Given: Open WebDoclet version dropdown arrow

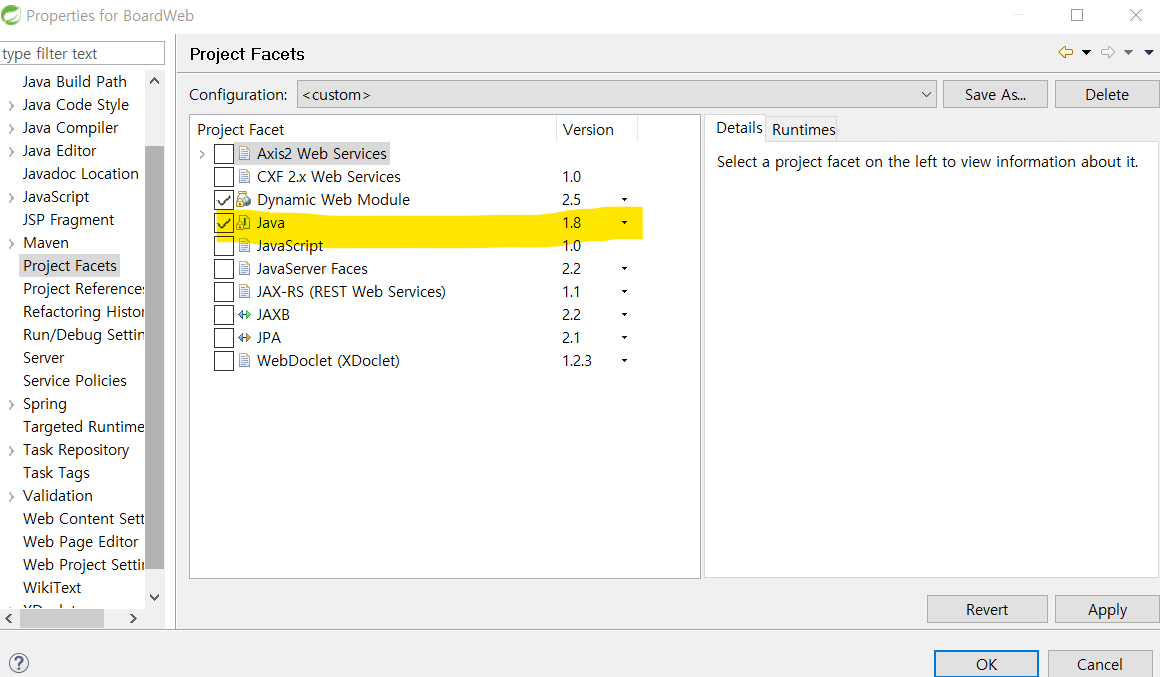Looking at the screenshot, I should click(624, 360).
